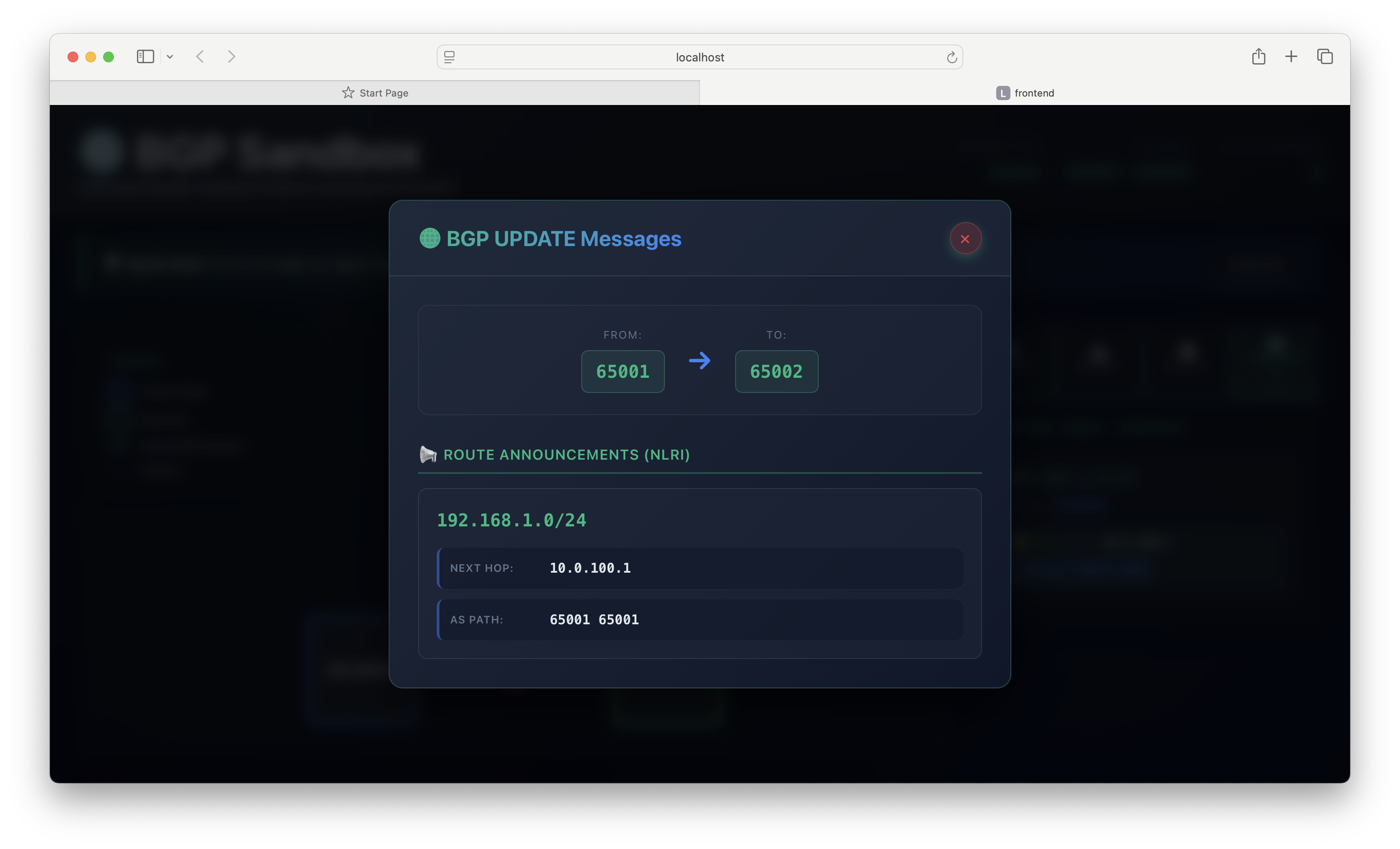
Task: Switch to the Start Page tab
Action: [375, 93]
